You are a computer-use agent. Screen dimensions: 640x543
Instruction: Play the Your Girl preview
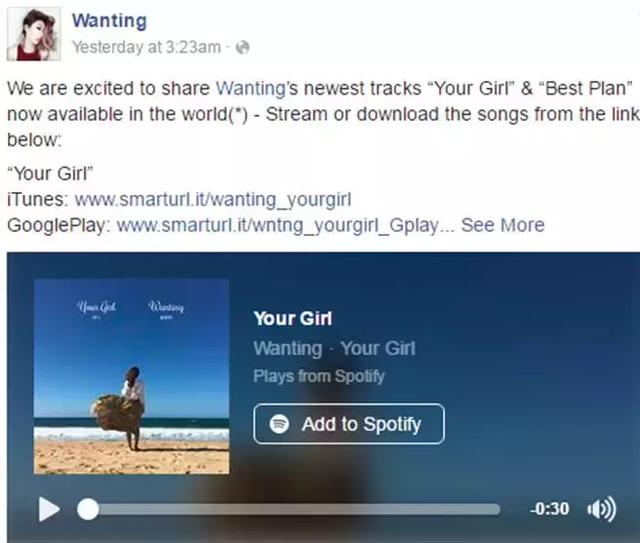[x=49, y=509]
